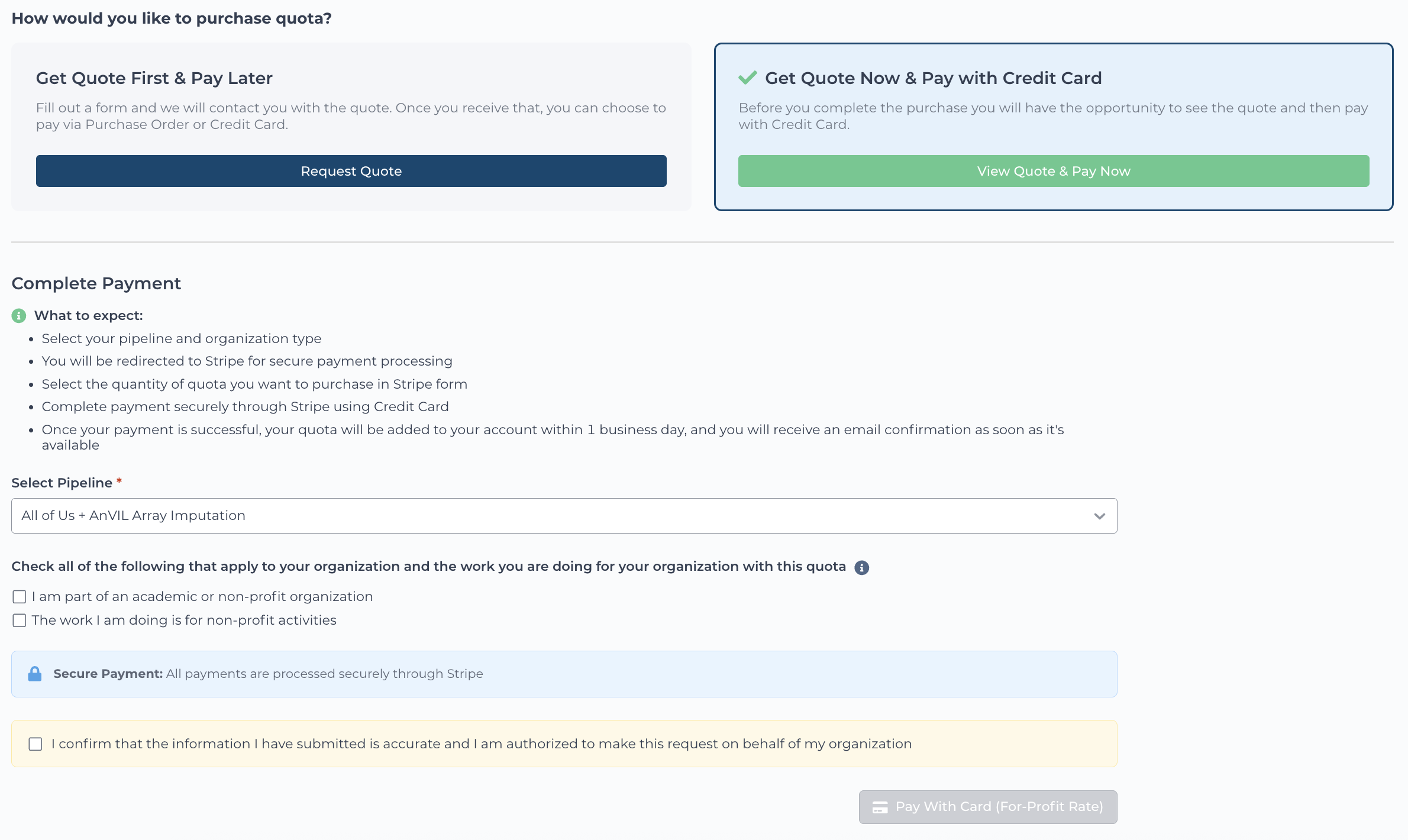Click the confirmation statement text in yellow box
This screenshot has height=840, width=1408.
pyautogui.click(x=482, y=744)
